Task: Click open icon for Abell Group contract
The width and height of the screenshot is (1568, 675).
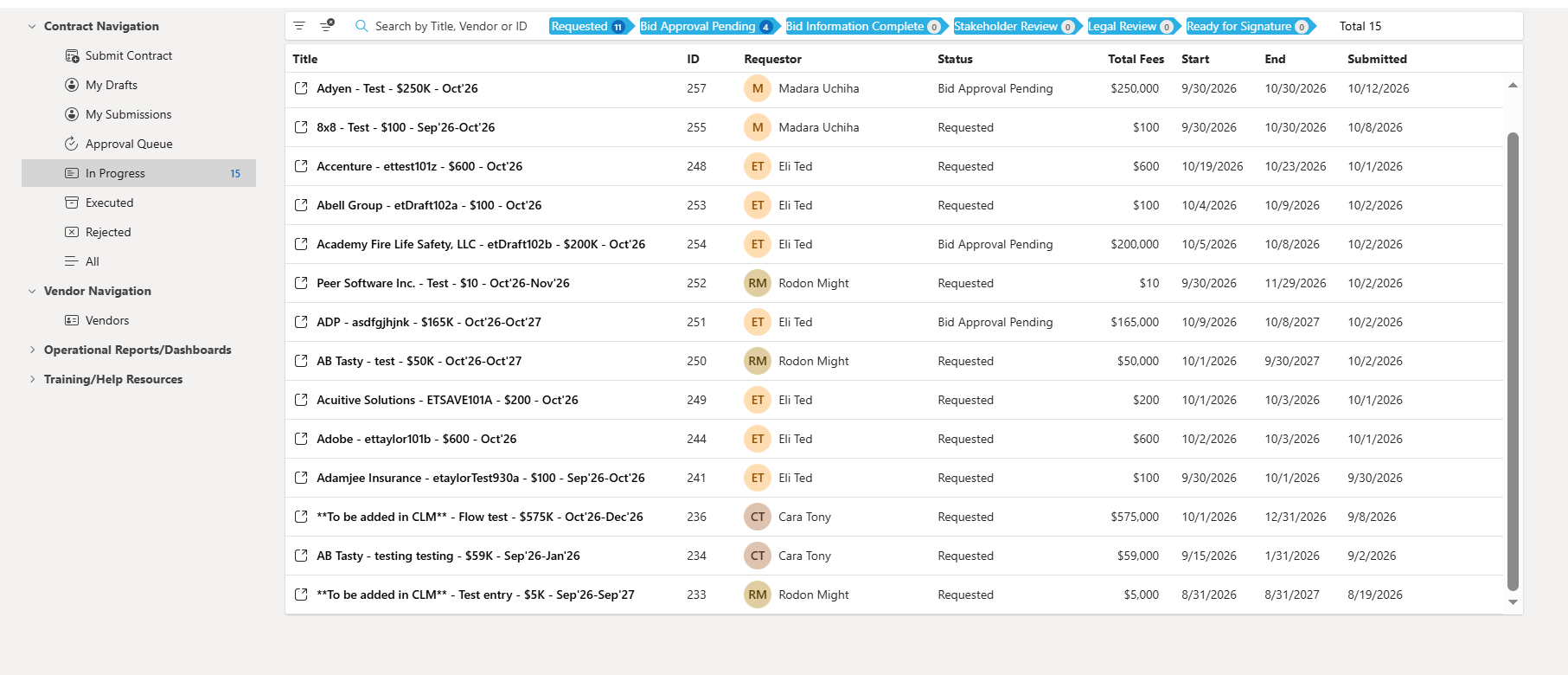Action: coord(301,205)
